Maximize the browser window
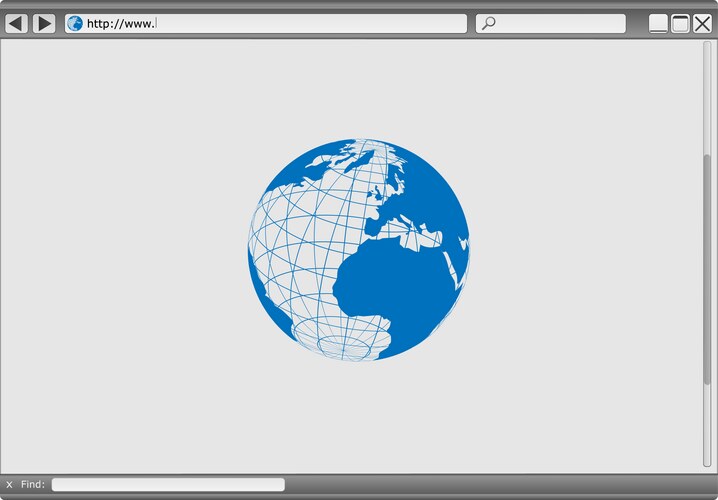 (x=680, y=24)
